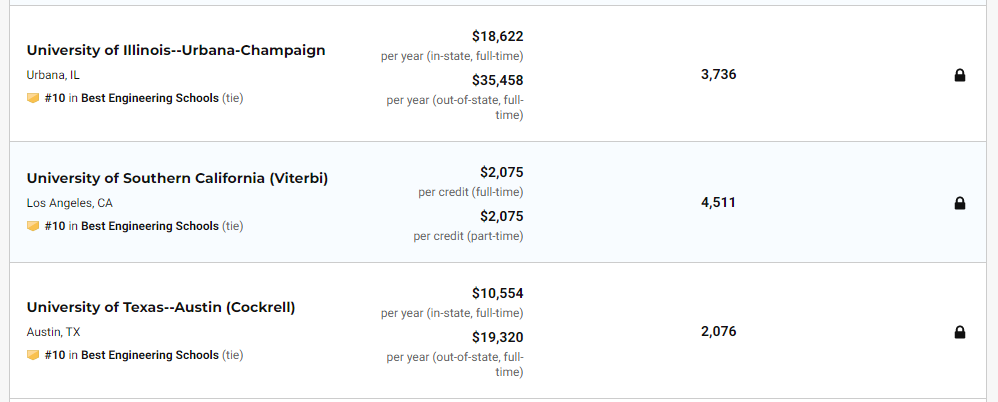
Task: Click the lock icon for Texas--Austin row
Action: pos(959,332)
